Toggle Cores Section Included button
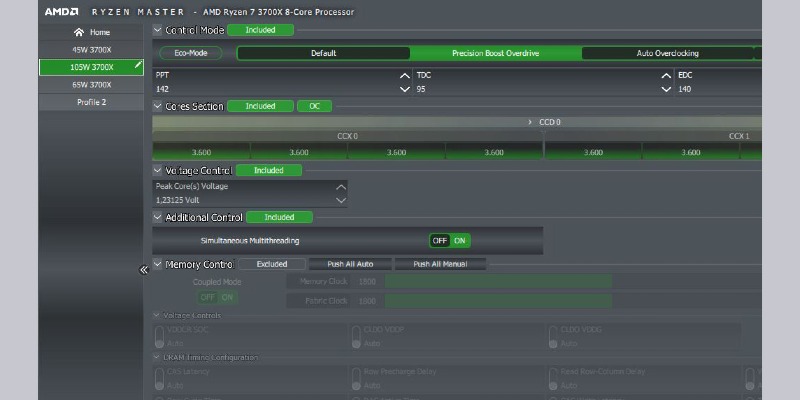The height and width of the screenshot is (400, 800). (260, 106)
